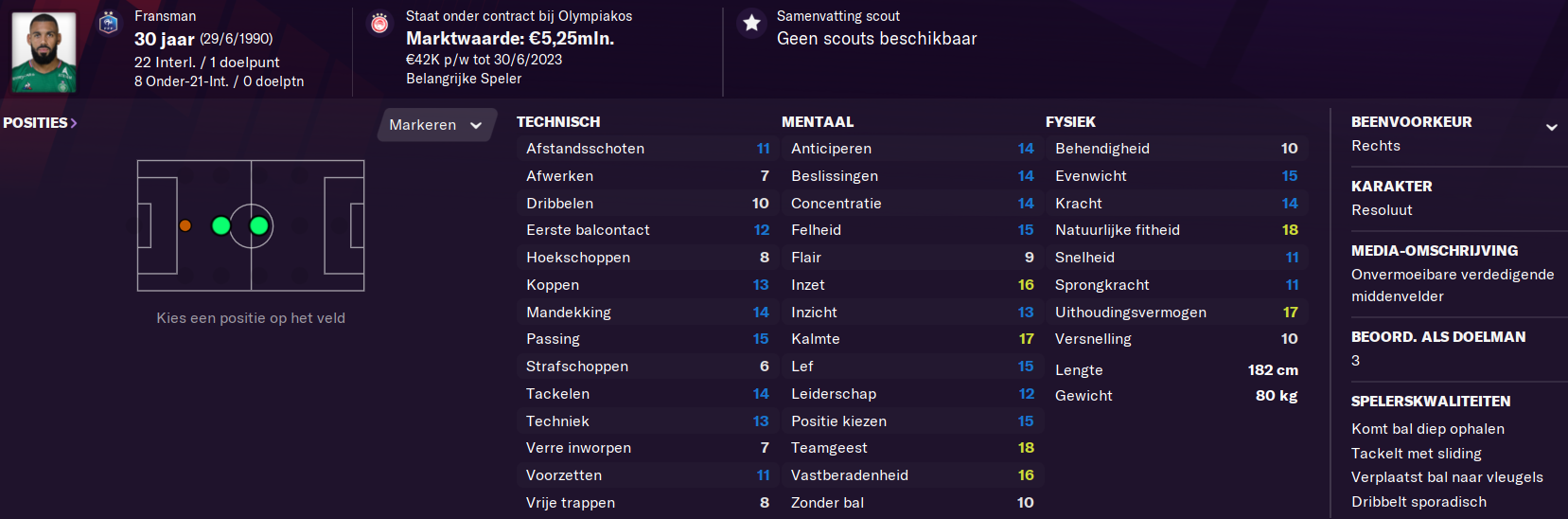Select the green center-circle position dot
Screen dimensions: 1568x519
tap(258, 225)
